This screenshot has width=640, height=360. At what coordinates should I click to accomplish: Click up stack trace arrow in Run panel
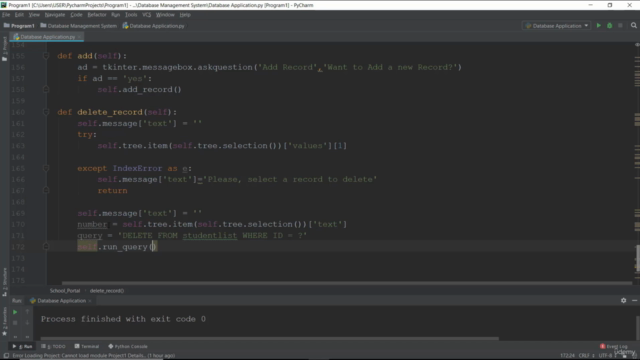point(27,312)
